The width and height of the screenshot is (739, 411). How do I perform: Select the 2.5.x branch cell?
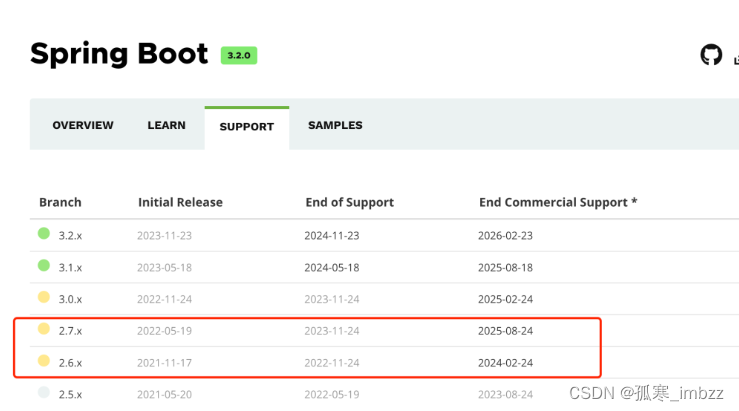[x=70, y=395]
